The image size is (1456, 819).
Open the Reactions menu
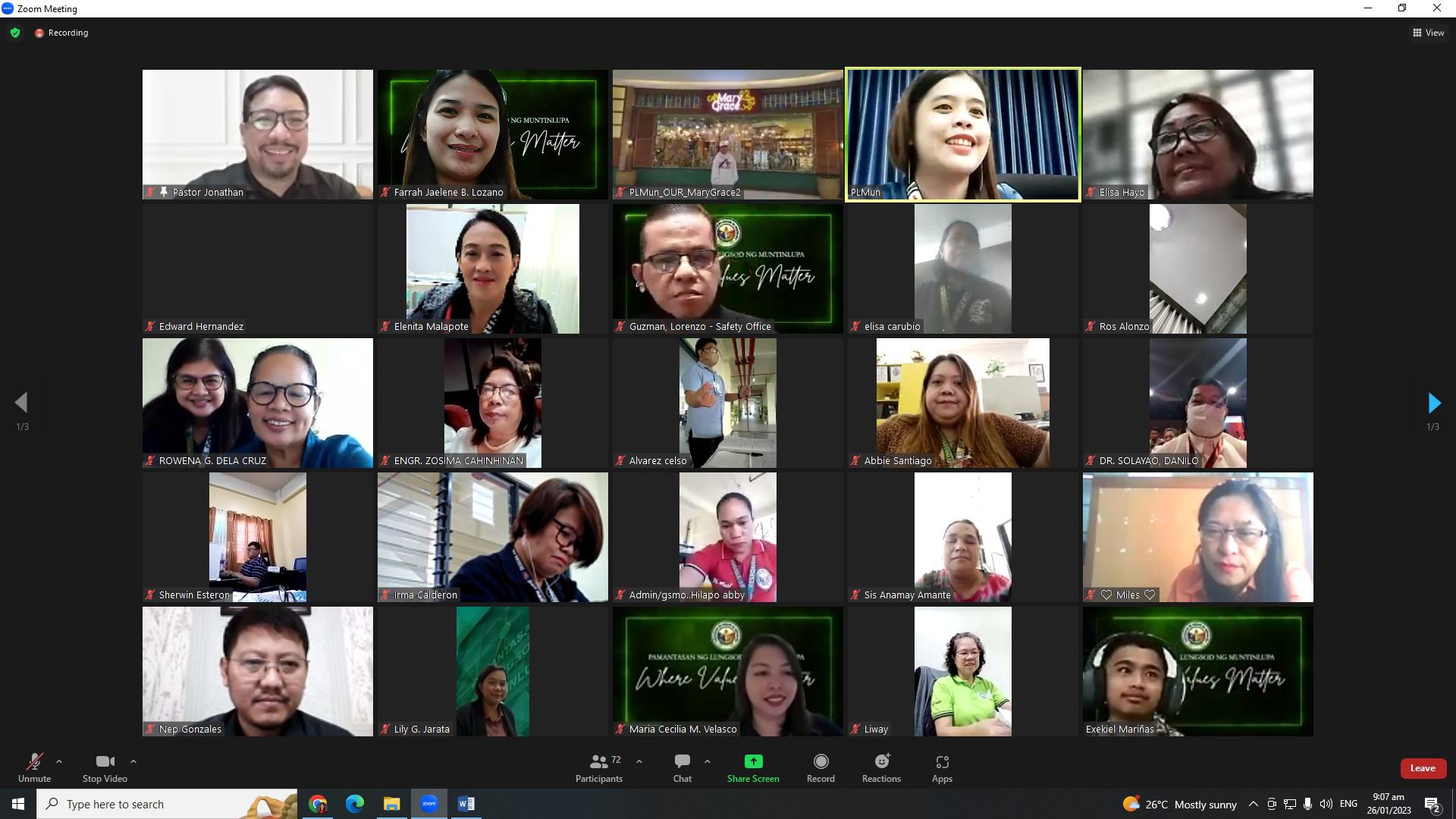click(881, 767)
